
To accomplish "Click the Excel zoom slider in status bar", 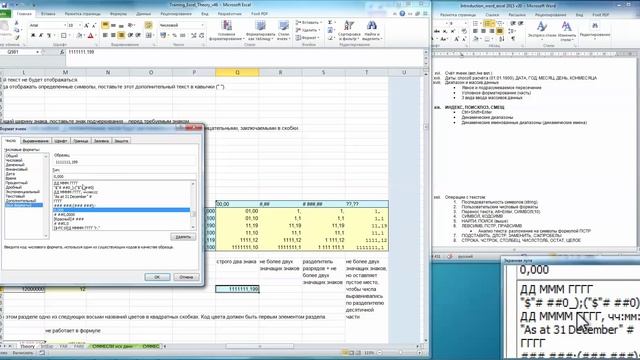I will (400, 353).
